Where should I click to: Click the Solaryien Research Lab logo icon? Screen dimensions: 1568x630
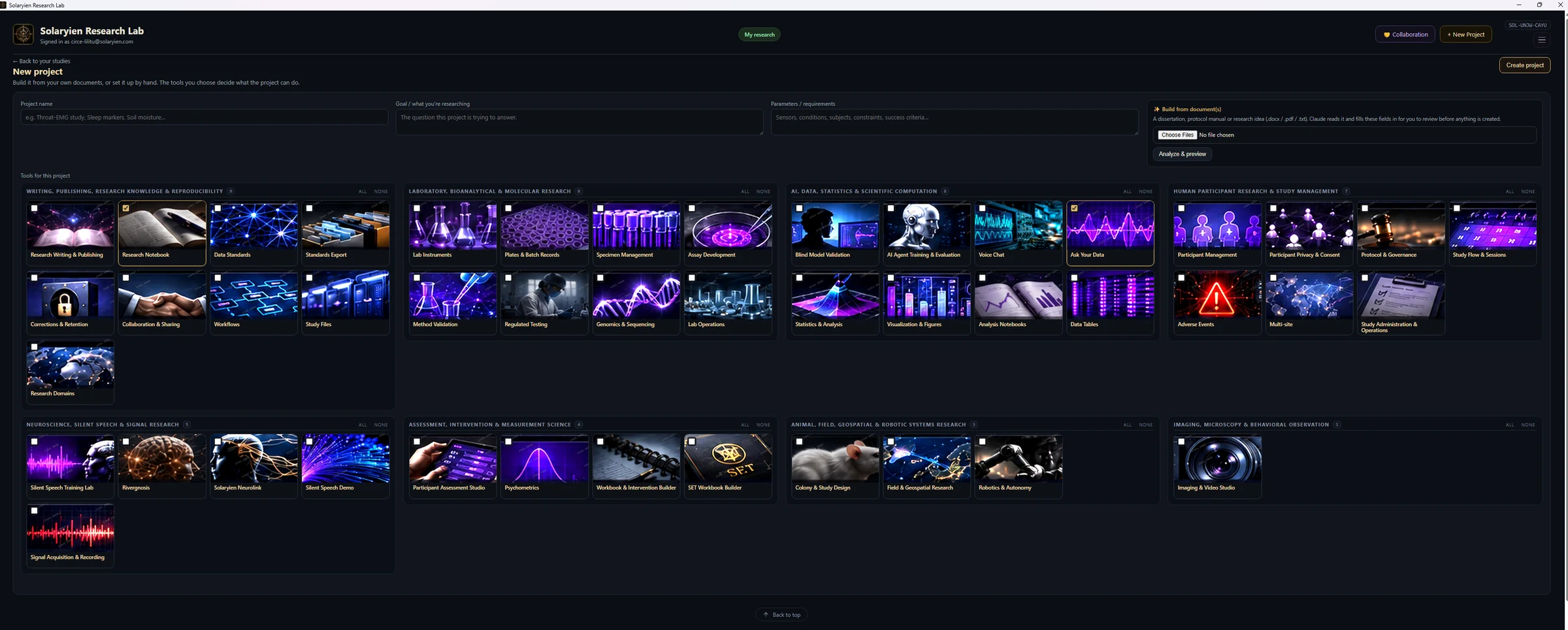(24, 34)
